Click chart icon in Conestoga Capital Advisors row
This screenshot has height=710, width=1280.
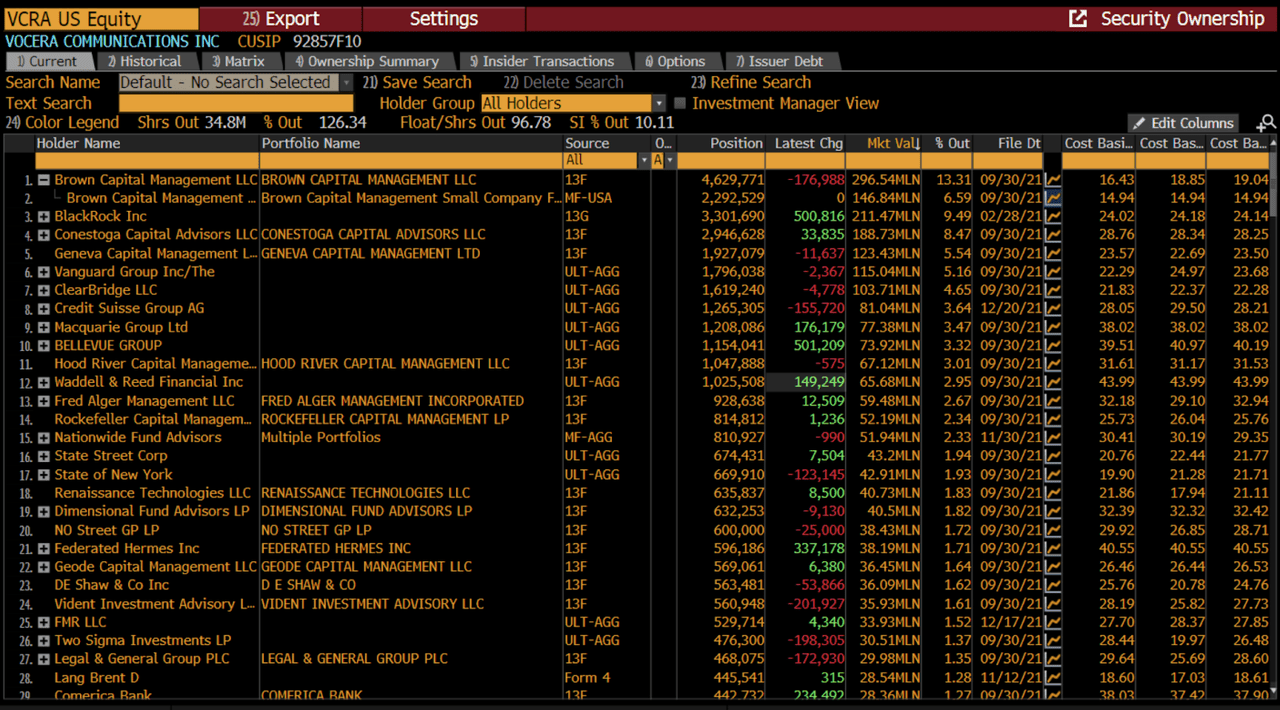click(x=1053, y=235)
